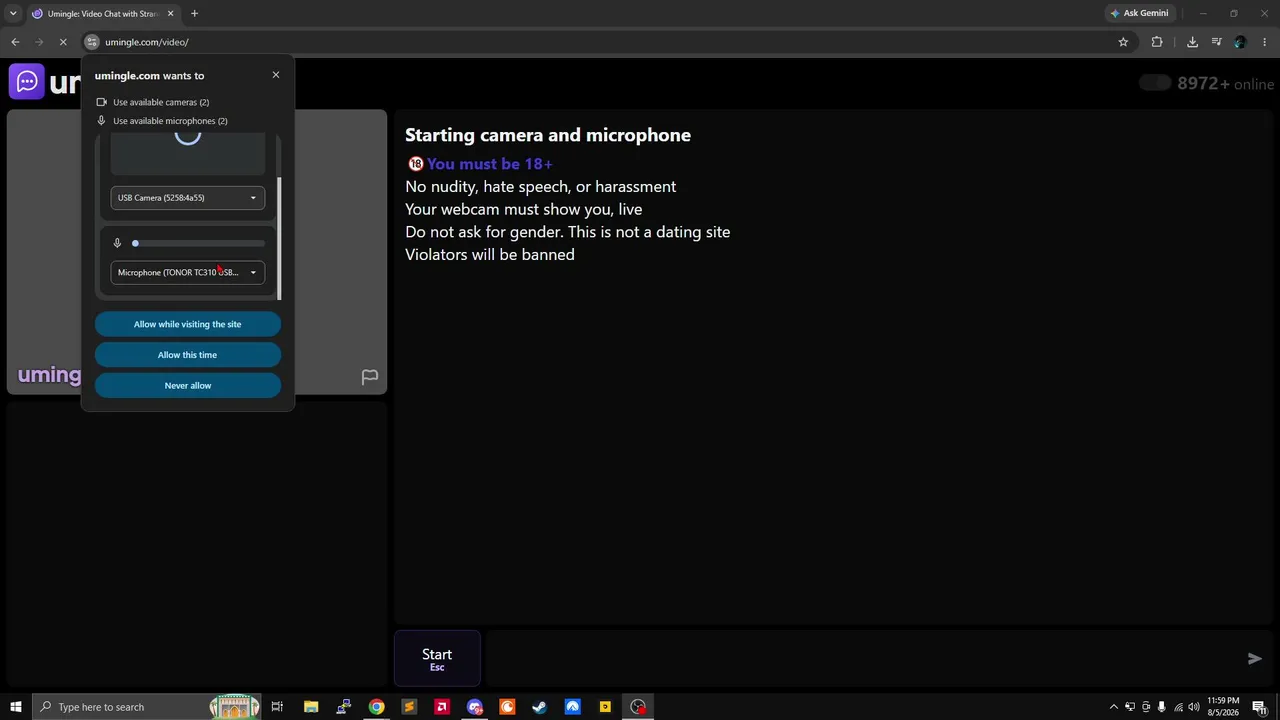Open Steam from the taskbar
The width and height of the screenshot is (1280, 720).
click(539, 707)
